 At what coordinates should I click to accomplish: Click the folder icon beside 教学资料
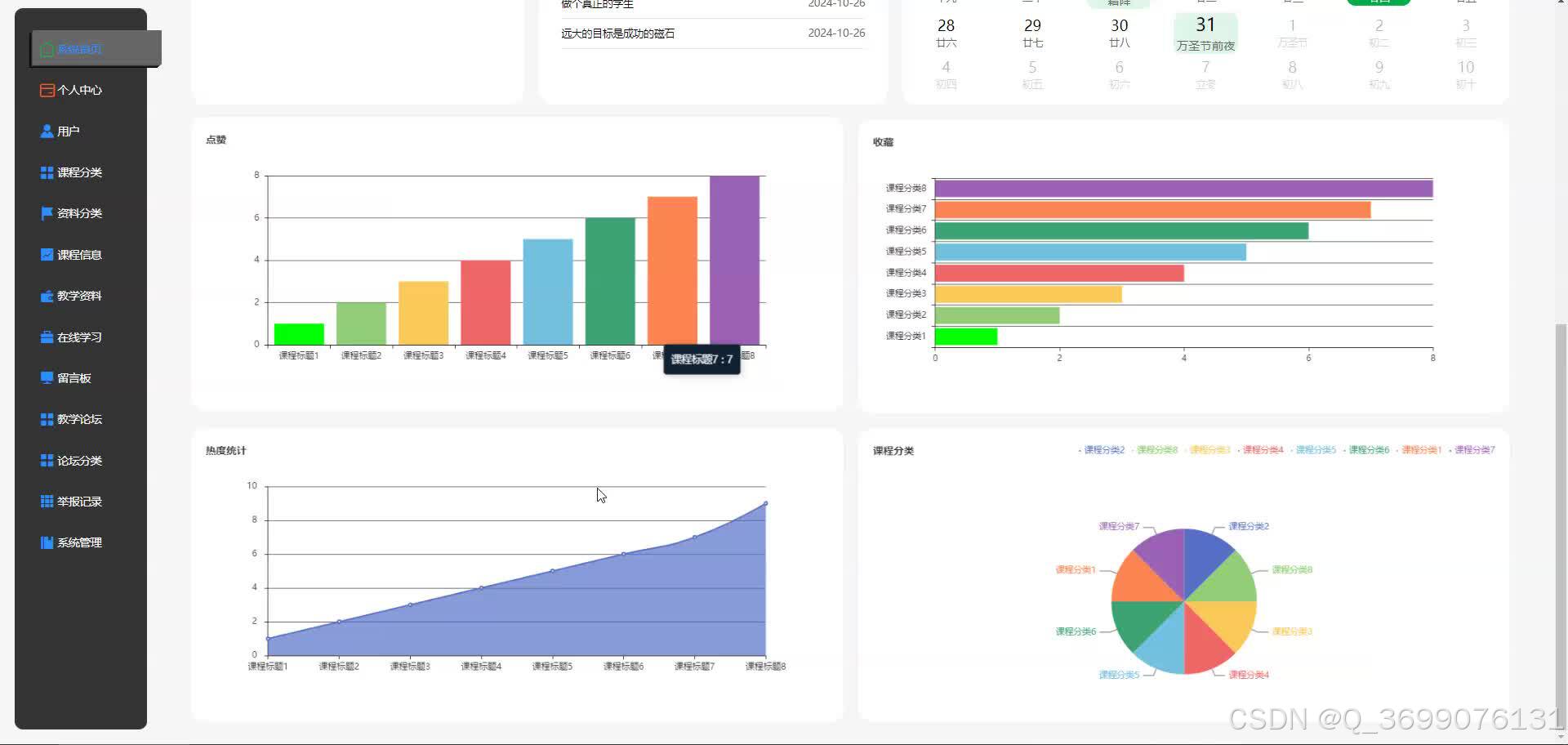[x=47, y=296]
